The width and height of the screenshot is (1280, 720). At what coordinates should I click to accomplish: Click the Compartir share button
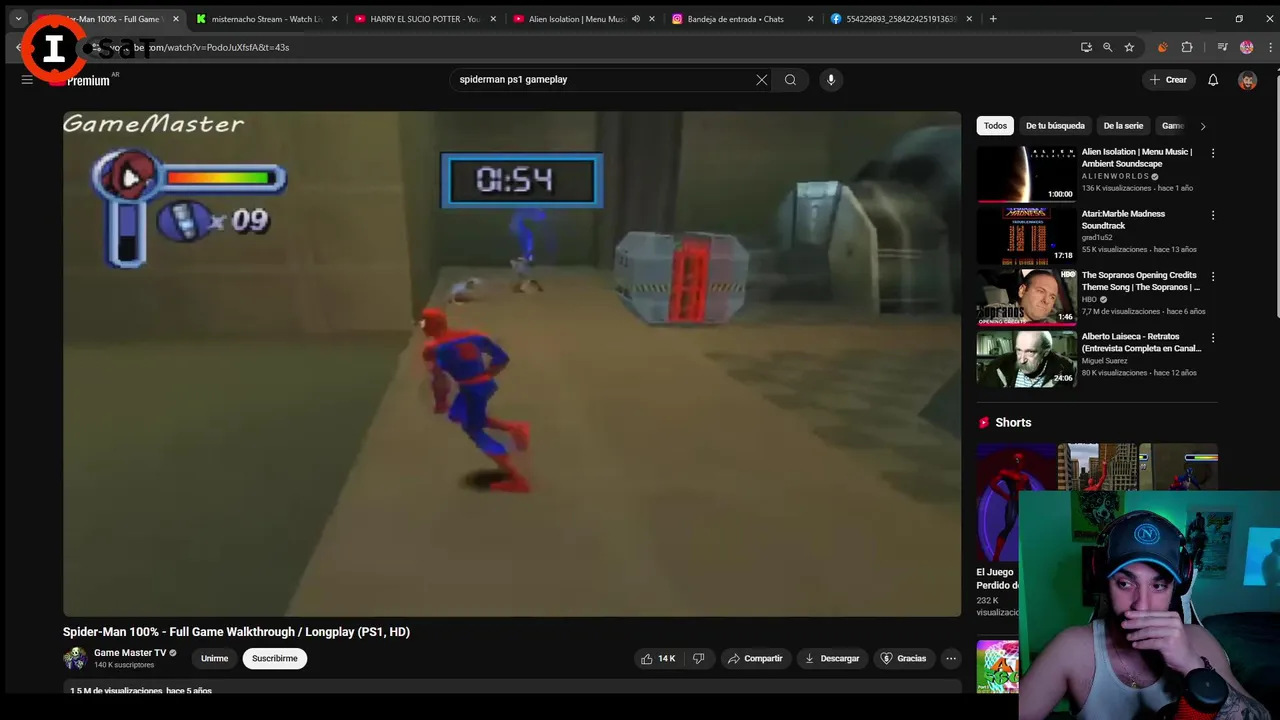[755, 658]
